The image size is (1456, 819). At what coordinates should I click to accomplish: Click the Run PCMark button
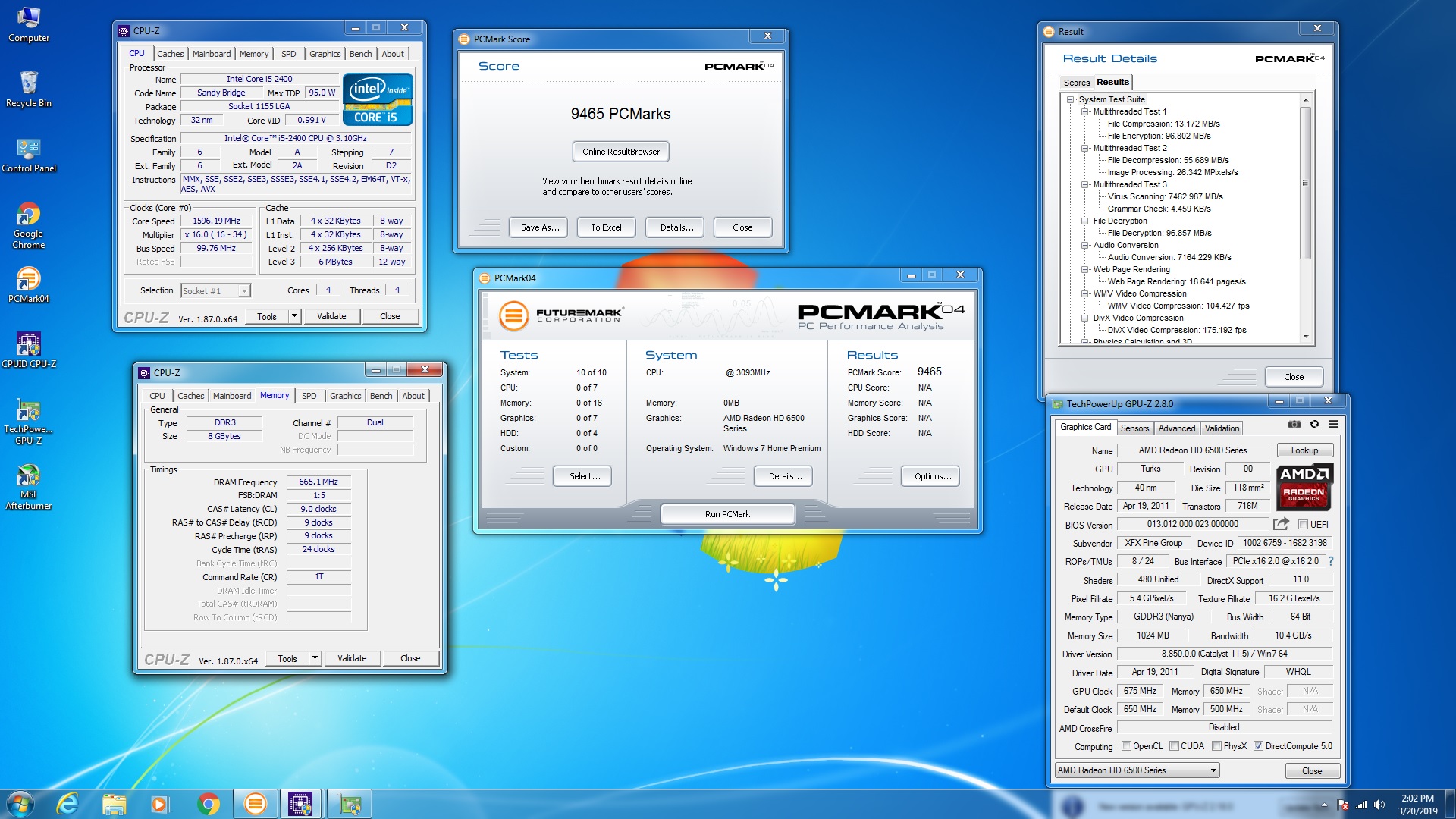click(727, 514)
